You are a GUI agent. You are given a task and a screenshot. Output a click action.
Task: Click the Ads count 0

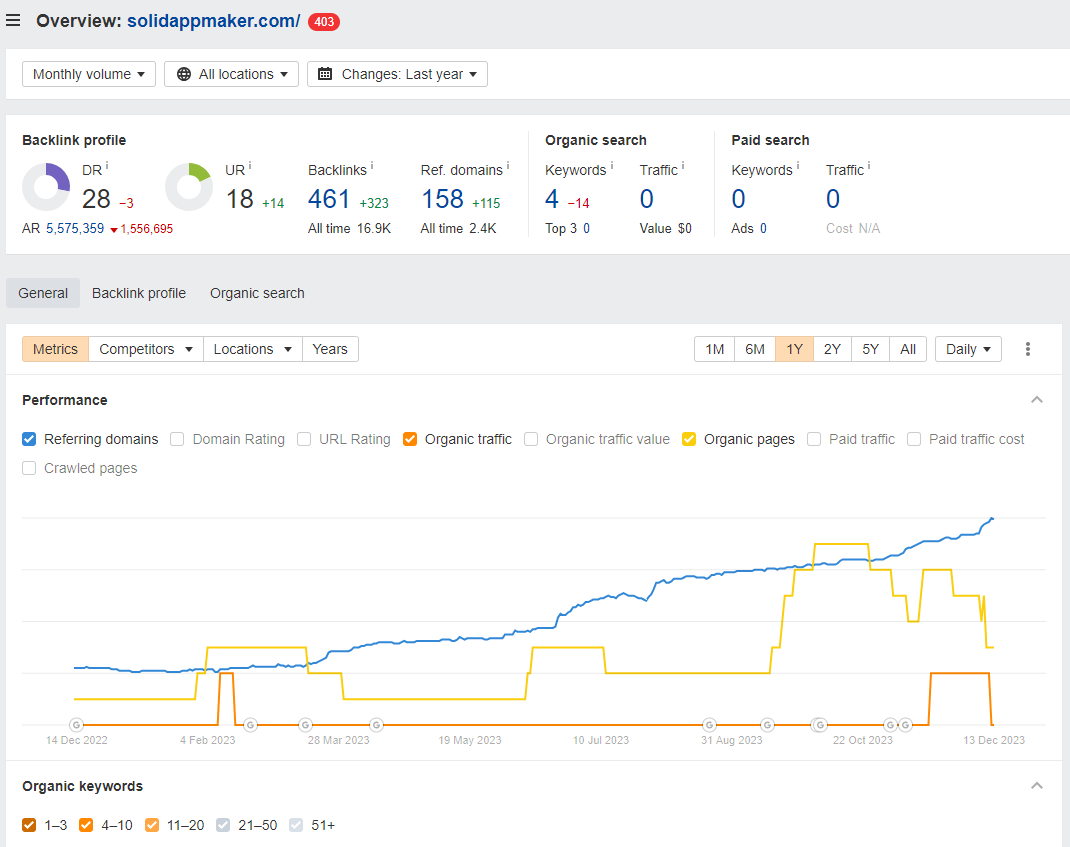[763, 229]
